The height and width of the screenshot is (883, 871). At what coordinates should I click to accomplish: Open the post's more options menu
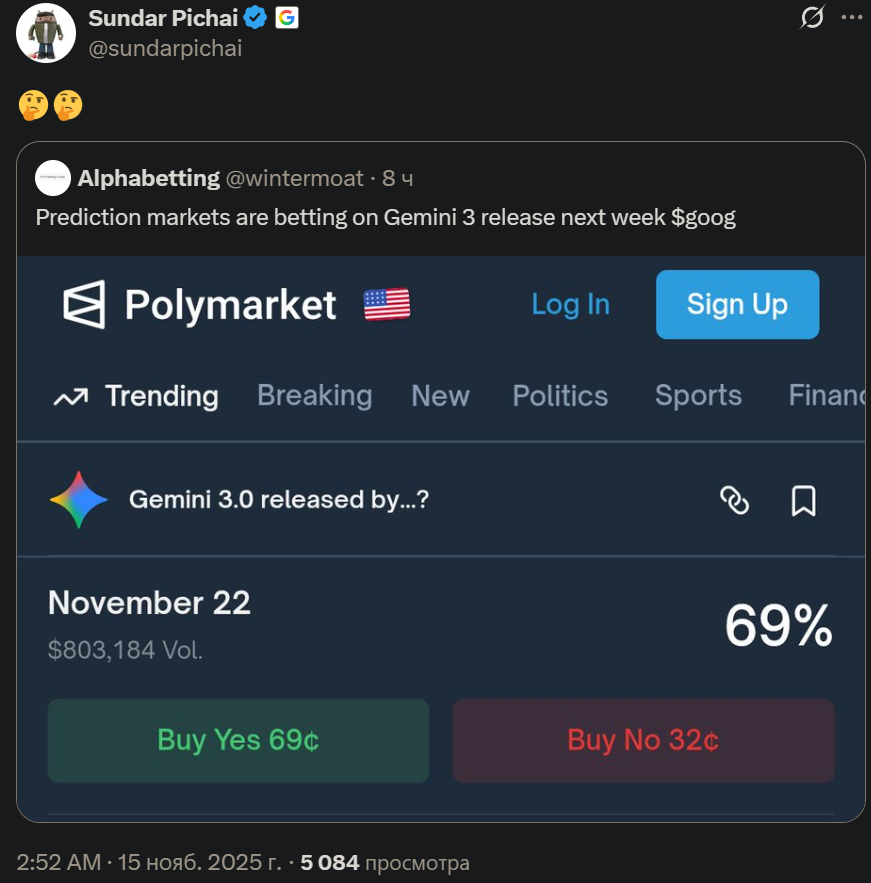851,17
